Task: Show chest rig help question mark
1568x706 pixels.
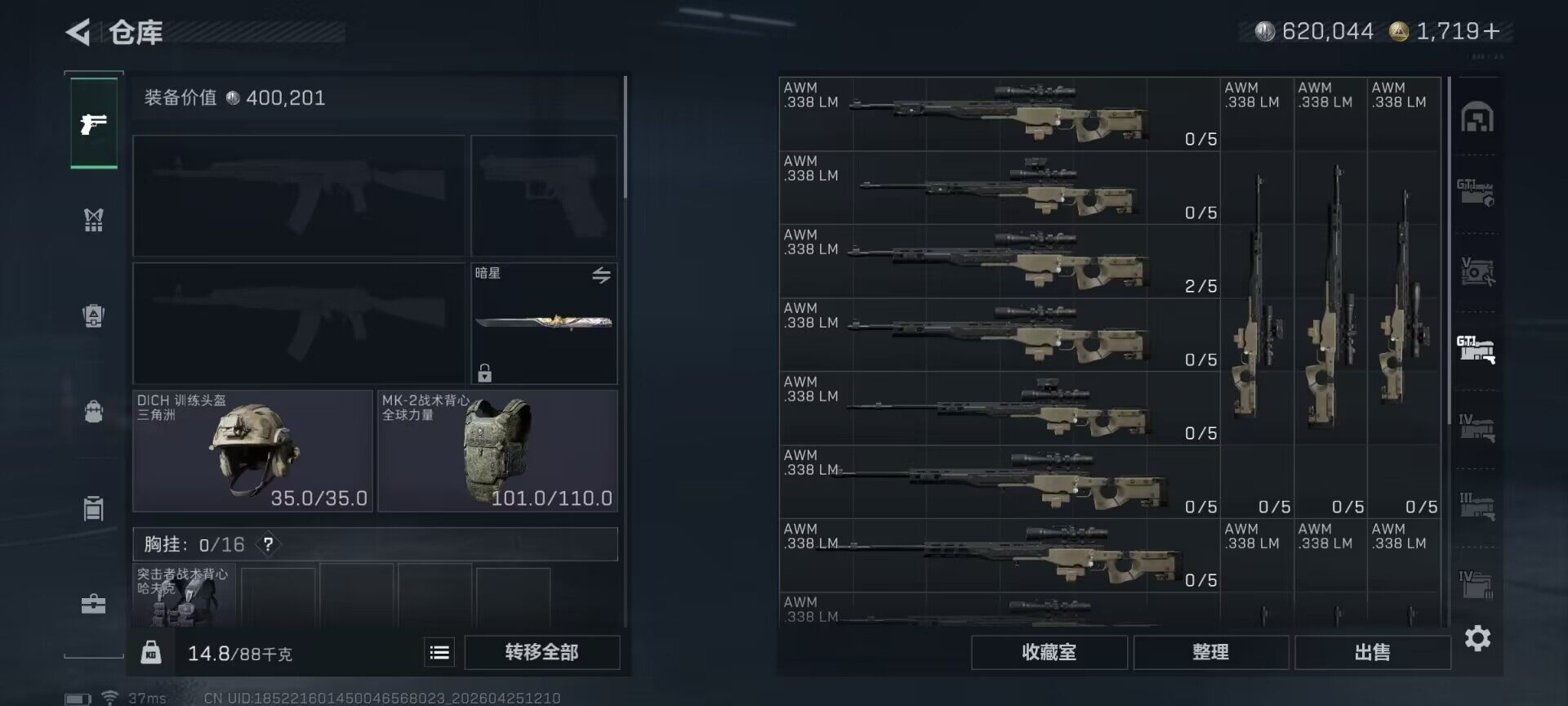Action: [268, 544]
